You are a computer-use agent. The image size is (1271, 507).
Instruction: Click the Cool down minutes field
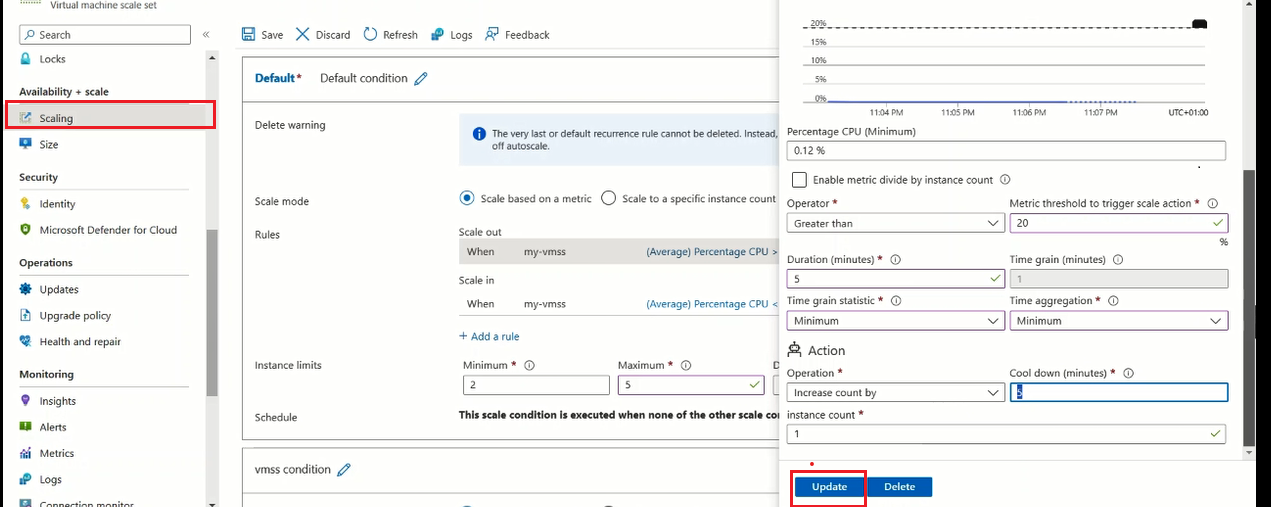[1119, 393]
